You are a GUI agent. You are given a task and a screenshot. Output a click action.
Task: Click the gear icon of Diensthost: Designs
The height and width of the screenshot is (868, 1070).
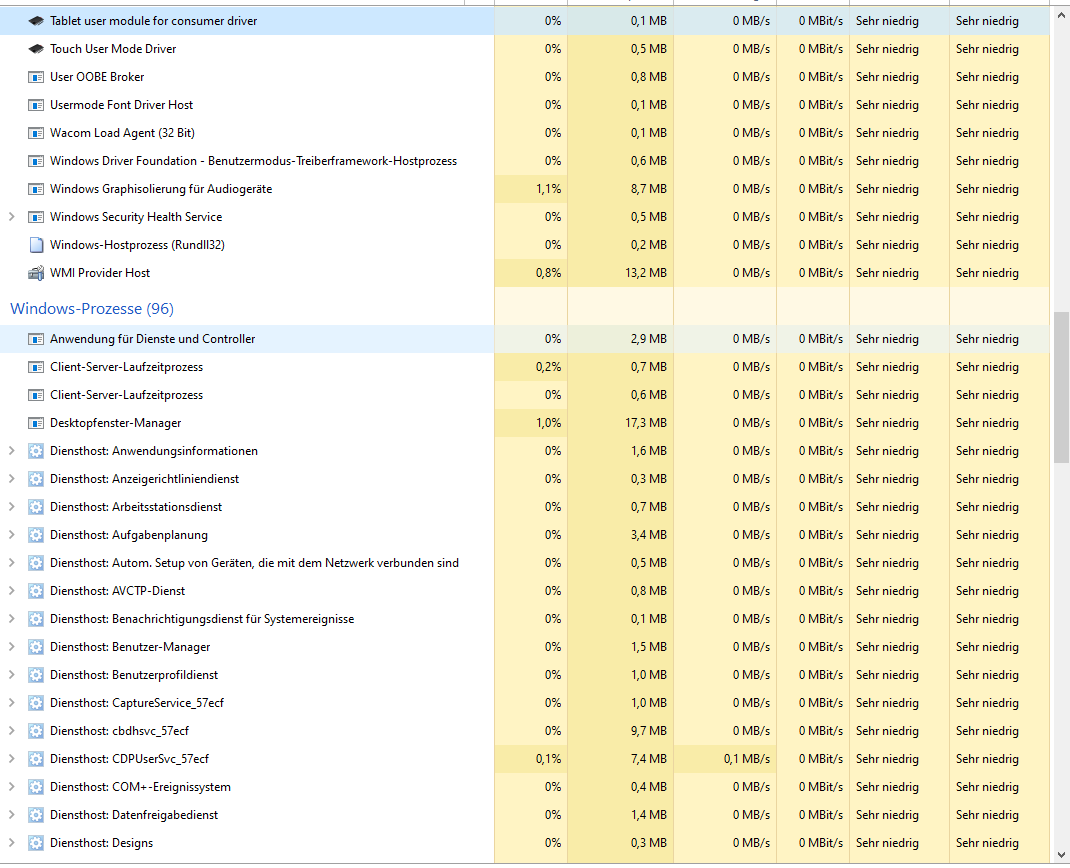pyautogui.click(x=35, y=843)
